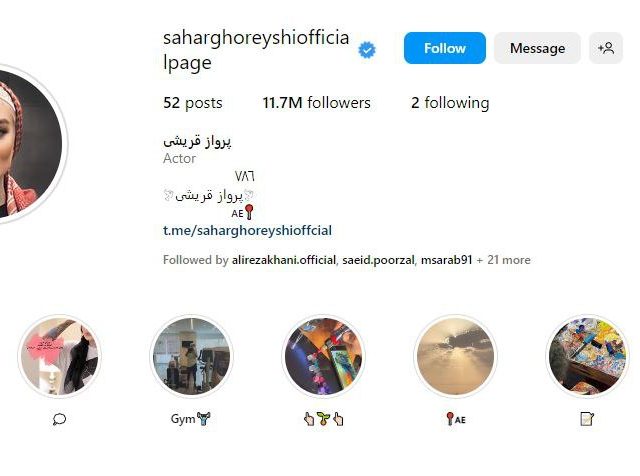640x476 pixels.
Task: Open the speech bubble story highlight
Action: point(60,356)
